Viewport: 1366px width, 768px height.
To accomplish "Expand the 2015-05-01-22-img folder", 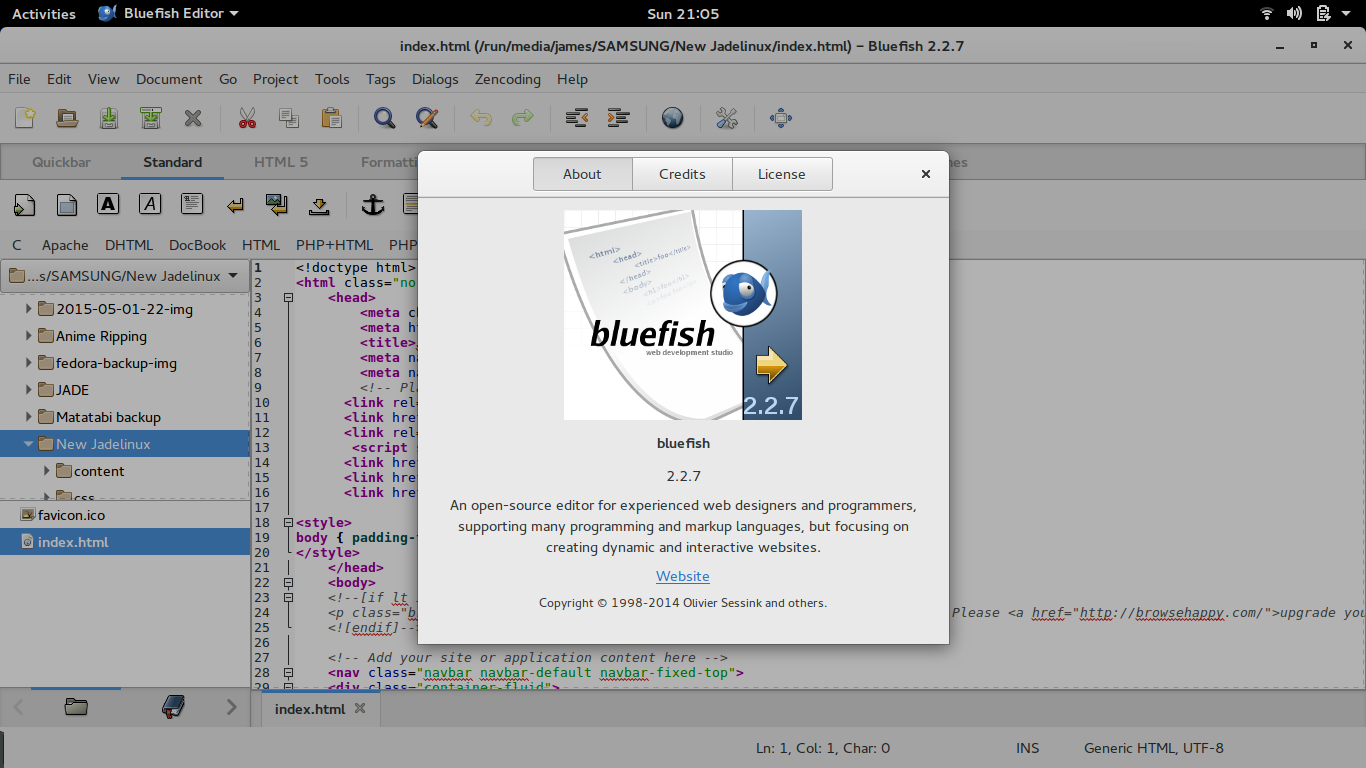I will point(29,309).
